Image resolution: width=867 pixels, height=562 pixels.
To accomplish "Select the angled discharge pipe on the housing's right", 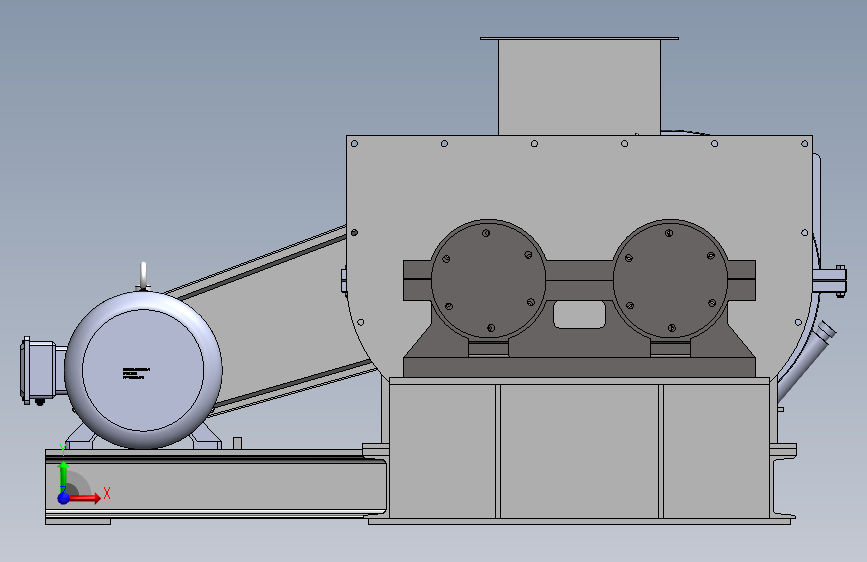I will pyautogui.click(x=805, y=360).
